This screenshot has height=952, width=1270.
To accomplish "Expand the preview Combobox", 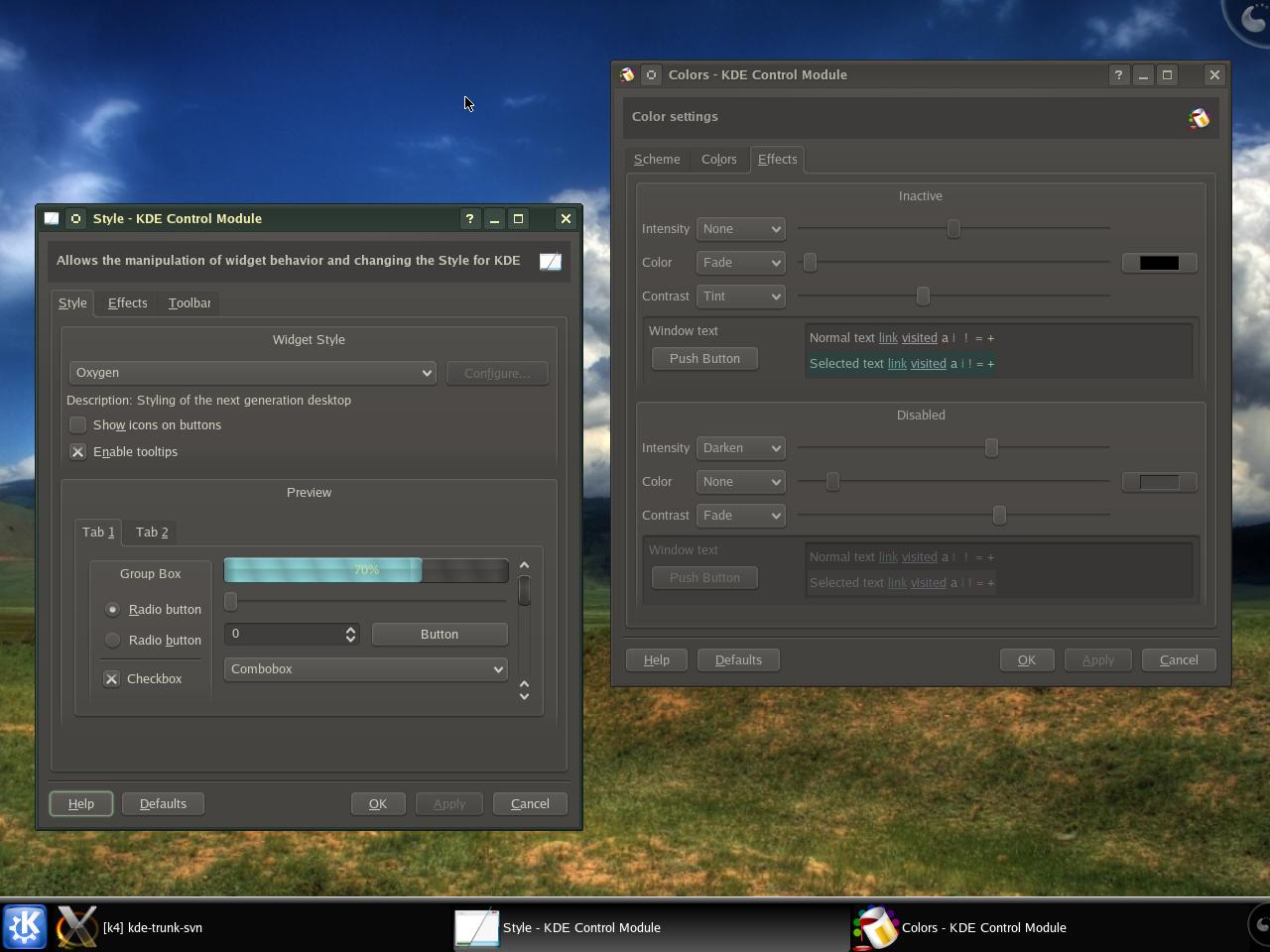I will [x=365, y=669].
